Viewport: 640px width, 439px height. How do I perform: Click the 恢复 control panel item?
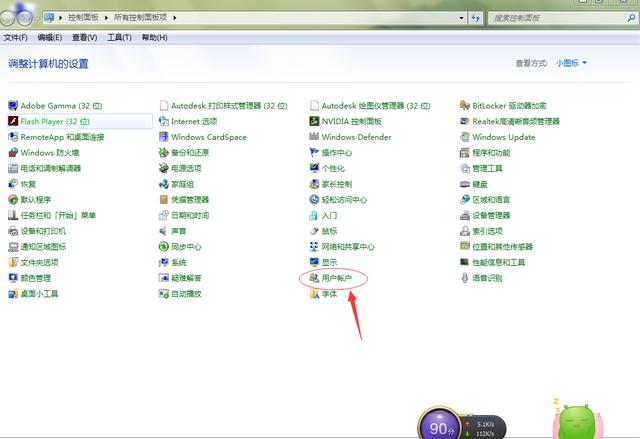pyautogui.click(x=22, y=184)
